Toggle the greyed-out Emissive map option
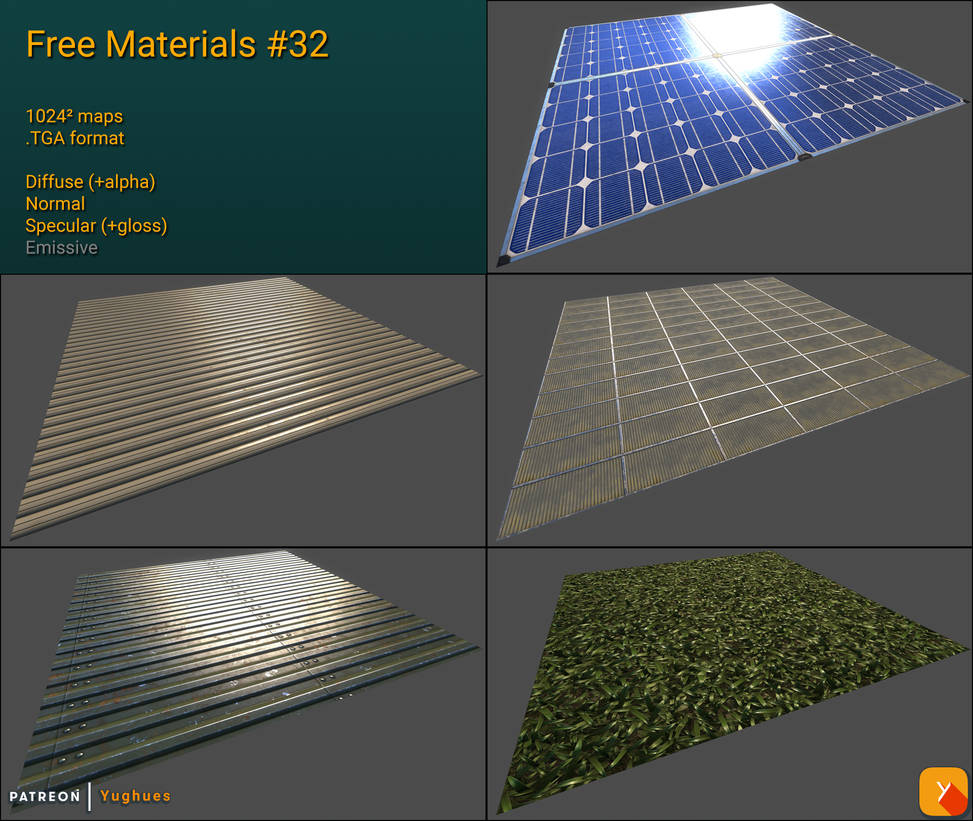Image resolution: width=973 pixels, height=821 pixels. [x=62, y=247]
